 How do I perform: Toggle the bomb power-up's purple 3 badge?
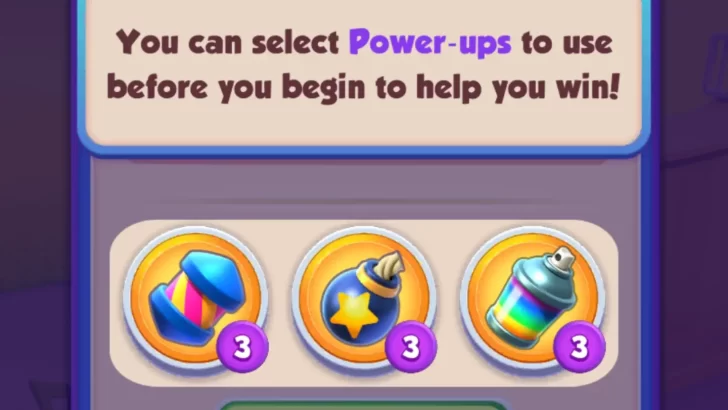point(411,347)
